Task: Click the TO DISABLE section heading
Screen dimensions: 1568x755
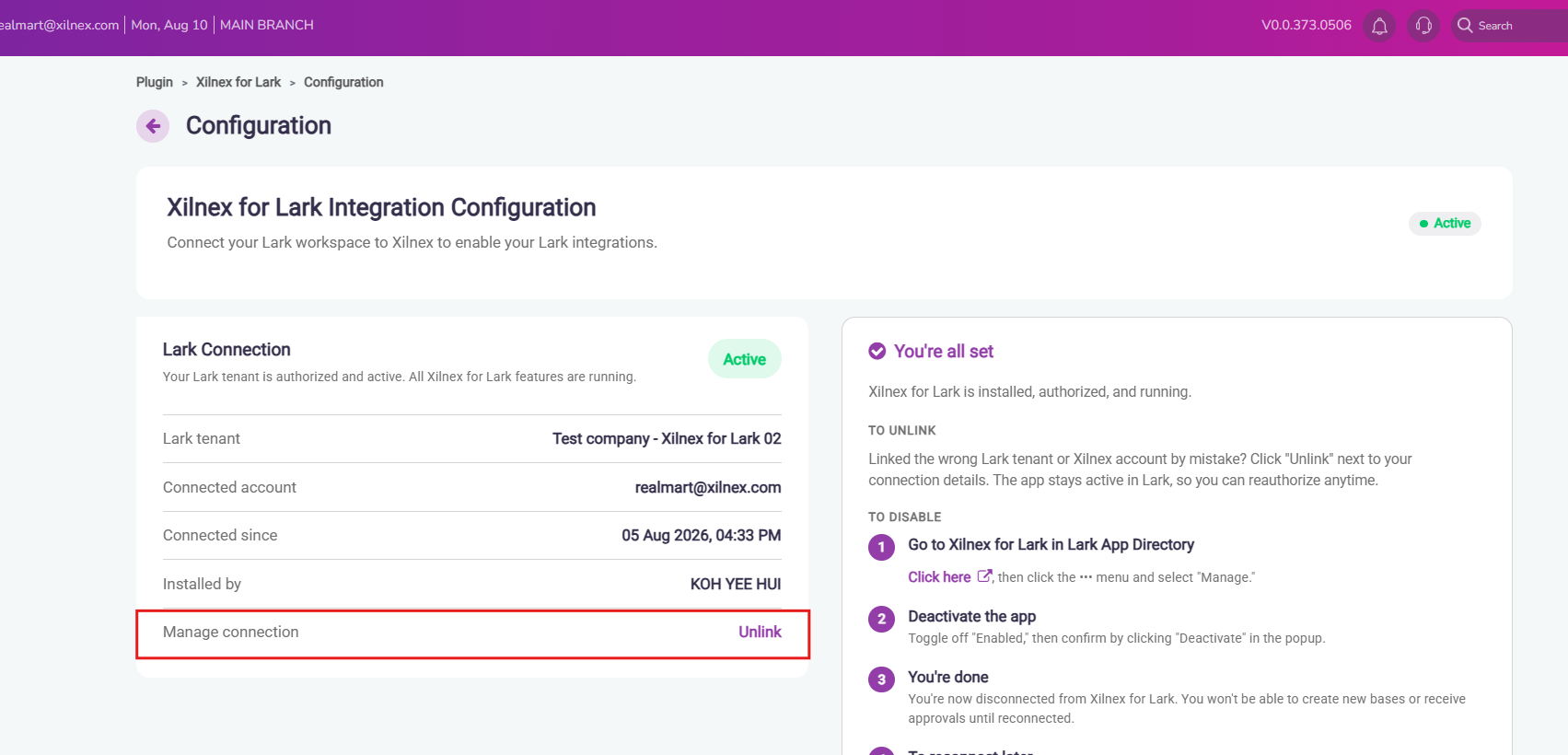Action: (x=905, y=517)
